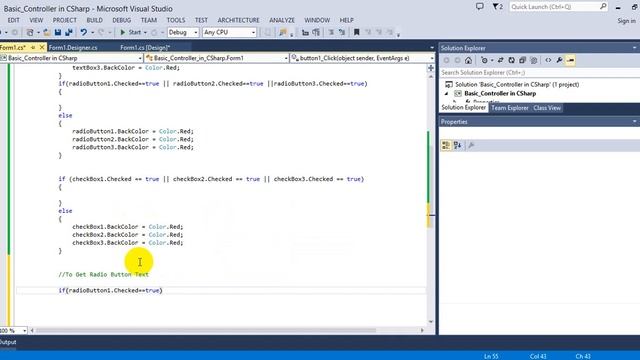Pin the Form1.cs* tab
Screen dimensions: 640x360
pyautogui.click(x=33, y=48)
